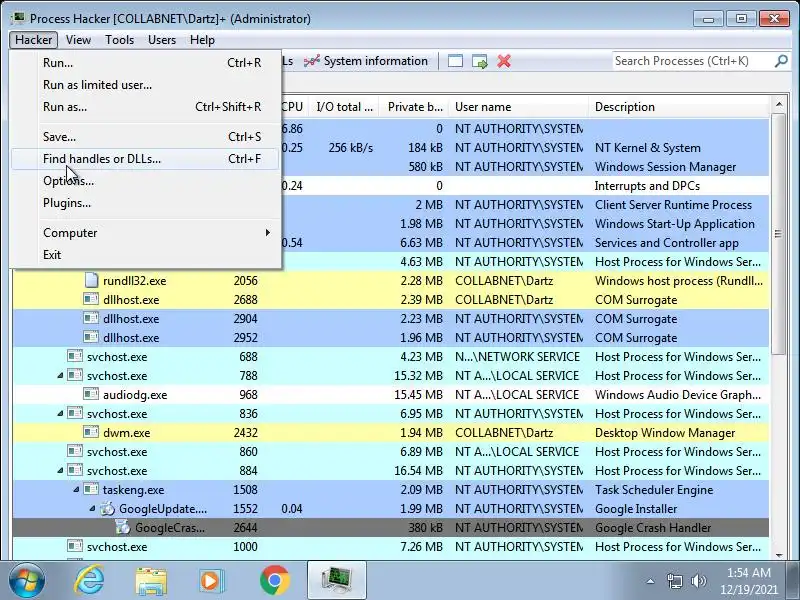This screenshot has width=800, height=600.
Task: Select Interrupts and DPCs row
Action: point(390,186)
